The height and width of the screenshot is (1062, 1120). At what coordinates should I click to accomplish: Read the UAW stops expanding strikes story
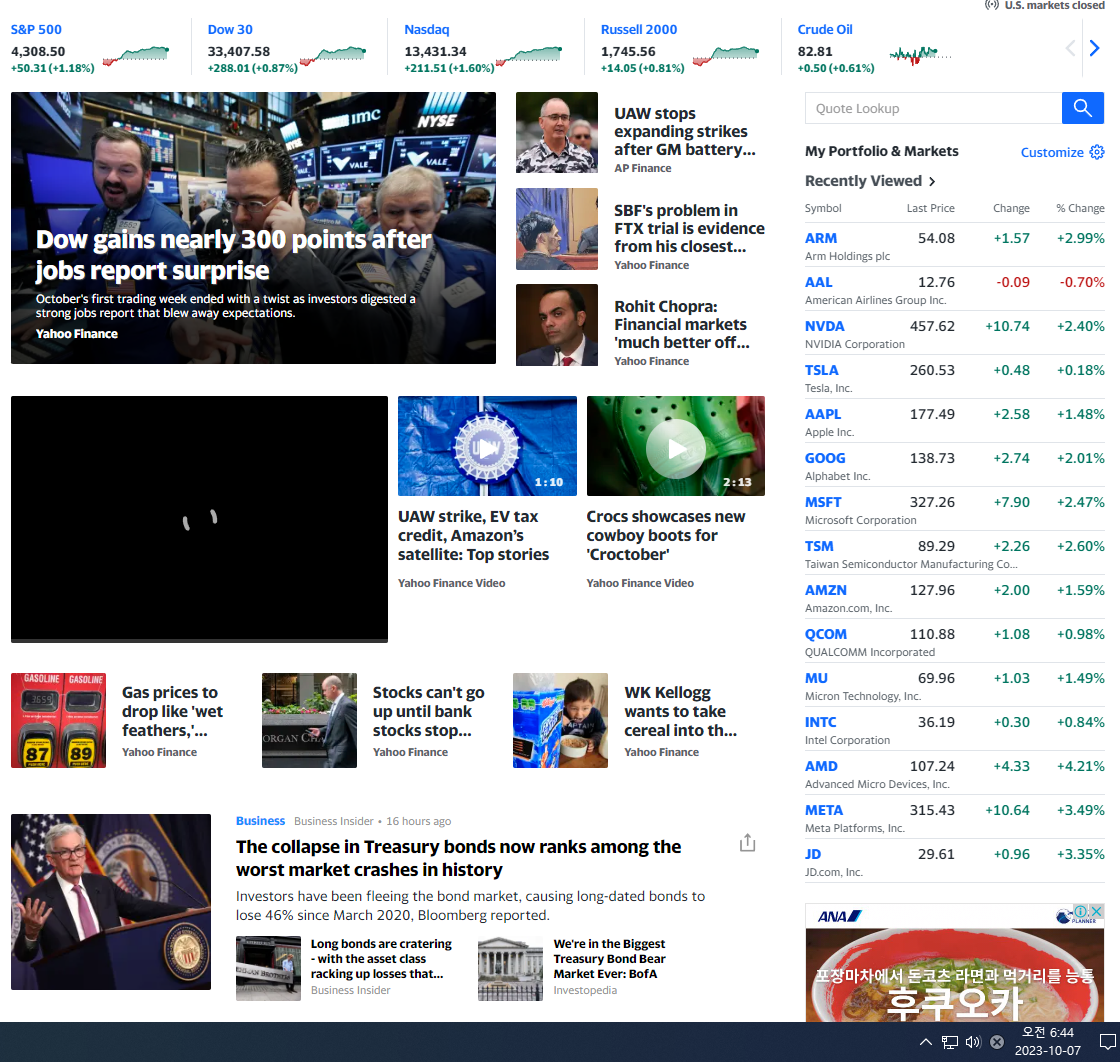click(684, 131)
